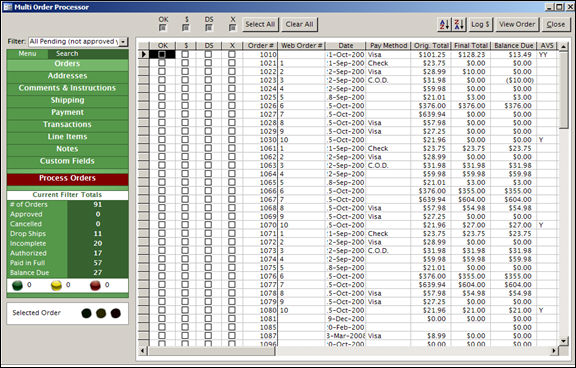Tick the X checkbox for order 1023
Screen dimensions: 576x368
[x=232, y=80]
